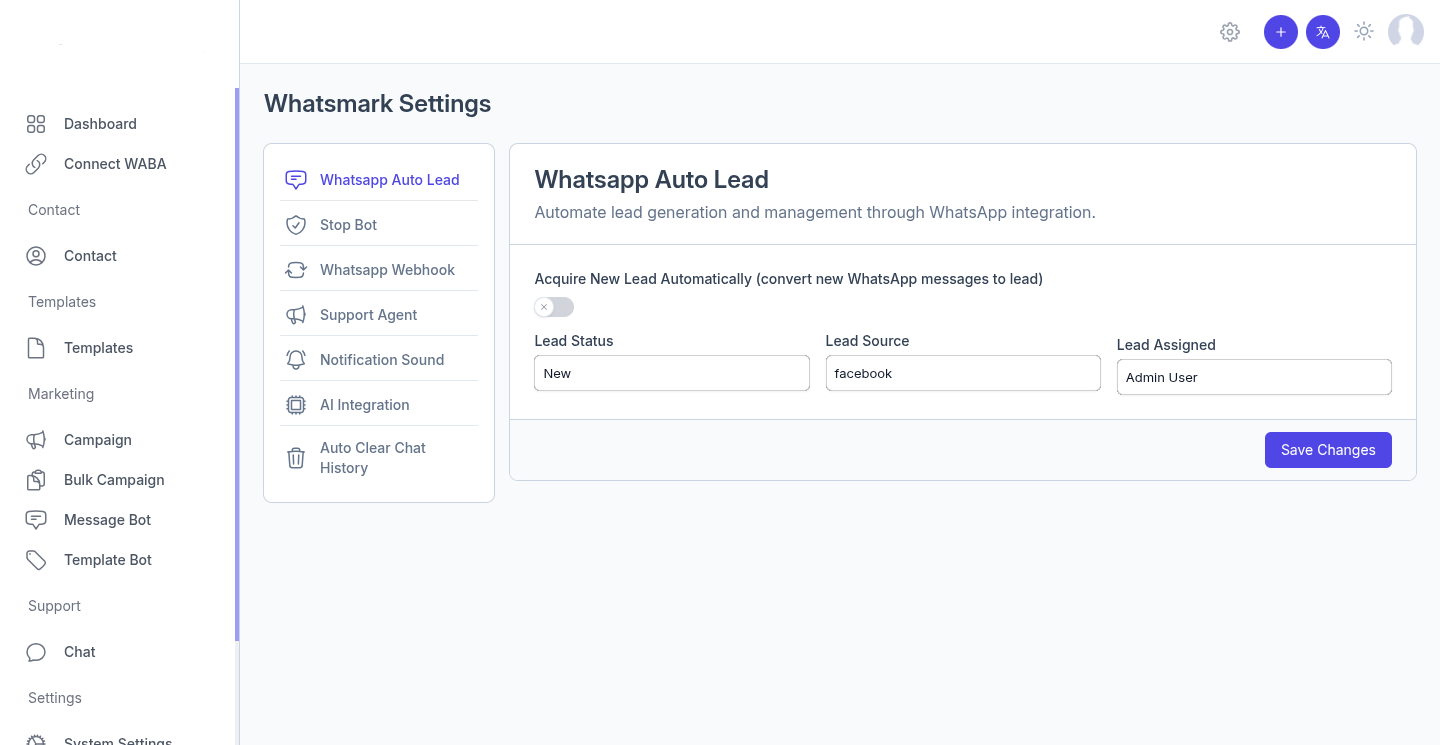The width and height of the screenshot is (1440, 745).
Task: Open the Stop Bot settings tab
Action: tap(379, 225)
